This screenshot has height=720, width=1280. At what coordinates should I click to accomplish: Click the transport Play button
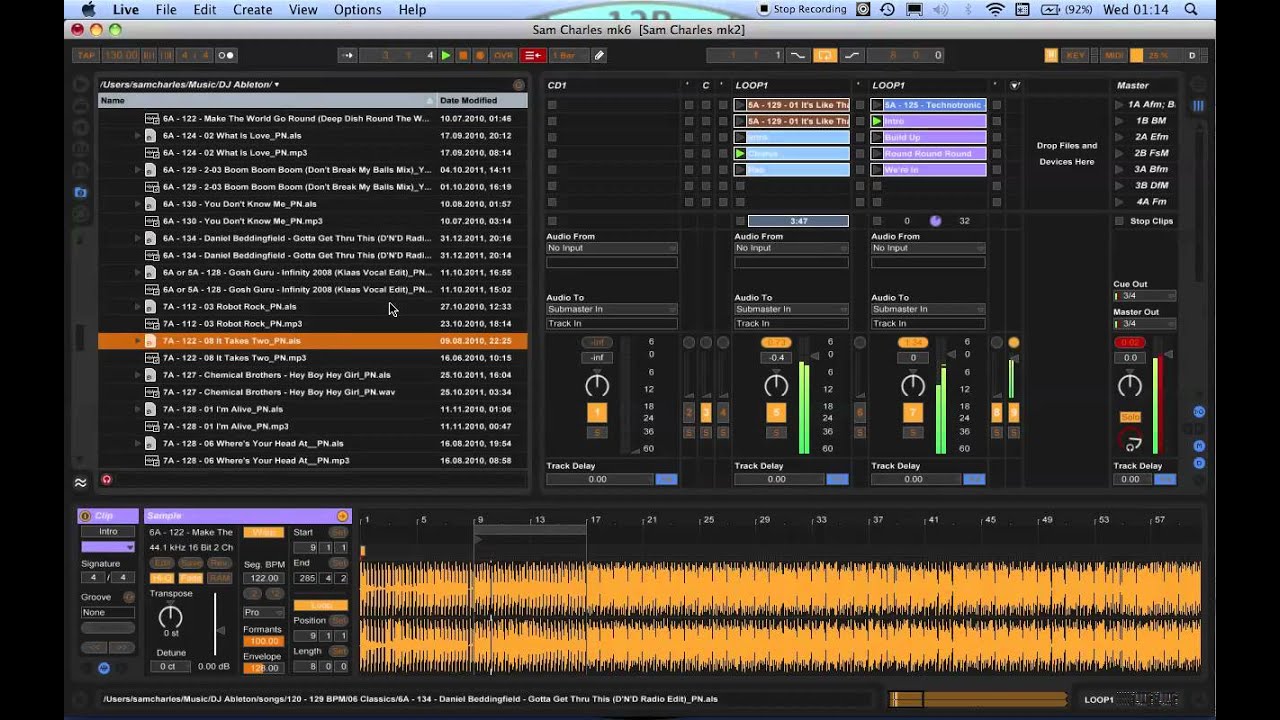click(446, 55)
